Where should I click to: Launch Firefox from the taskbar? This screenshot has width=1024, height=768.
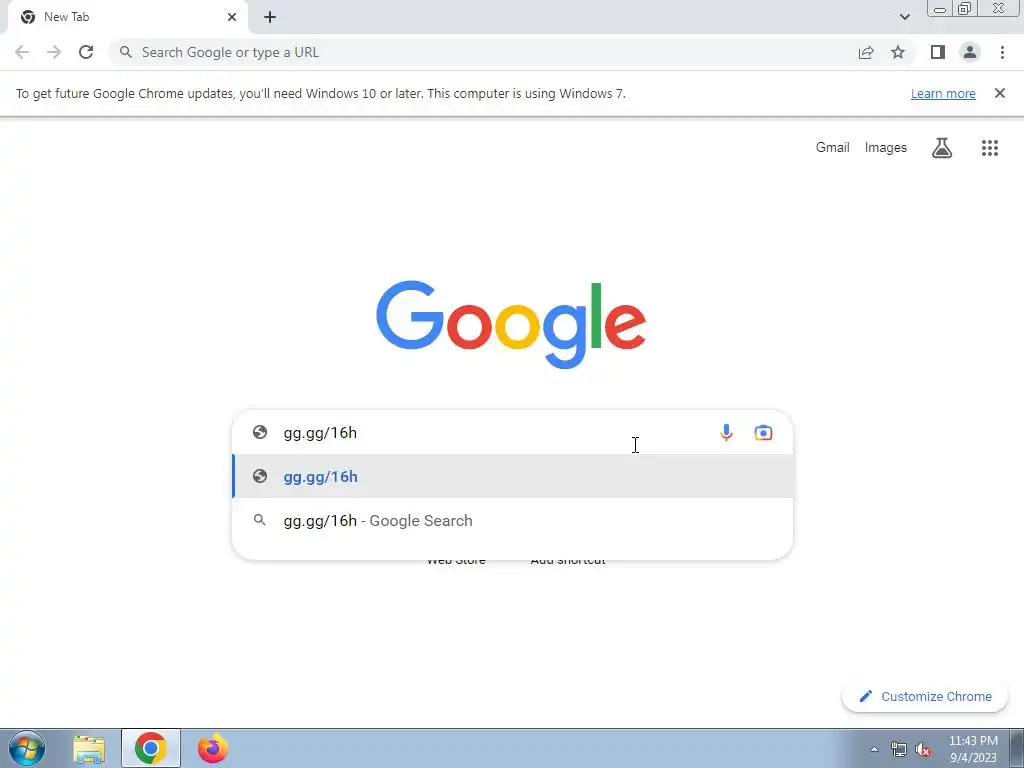[x=213, y=748]
